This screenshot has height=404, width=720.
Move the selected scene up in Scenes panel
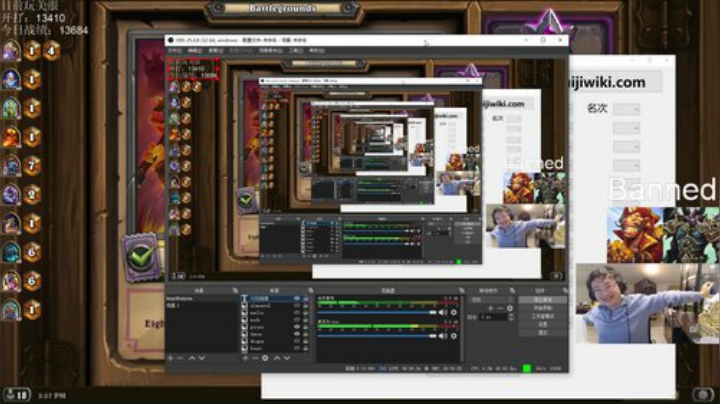click(x=192, y=358)
